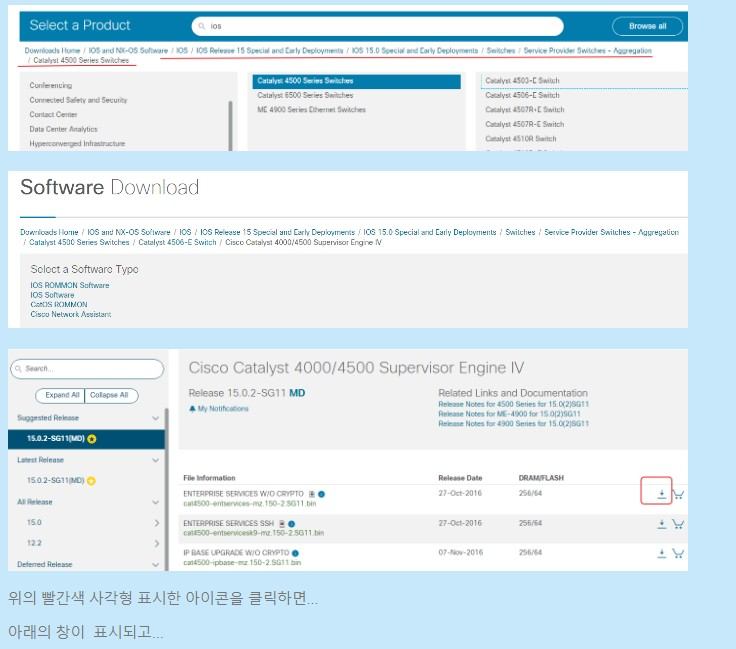Click cat4500-entservicesk9-mz.150-2.SG11.bin file name
The height and width of the screenshot is (649, 736).
(253, 533)
